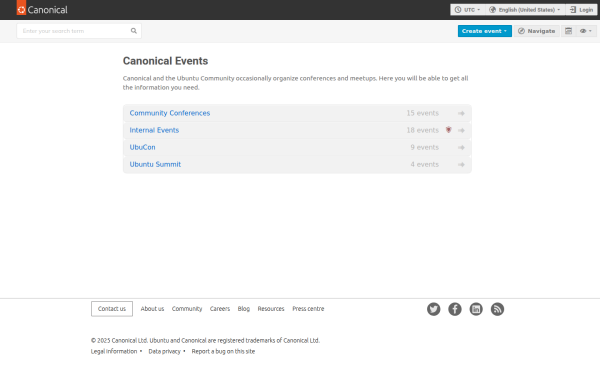Viewport: 600px width, 375px height.
Task: Open the About us footer link
Action: tap(152, 308)
